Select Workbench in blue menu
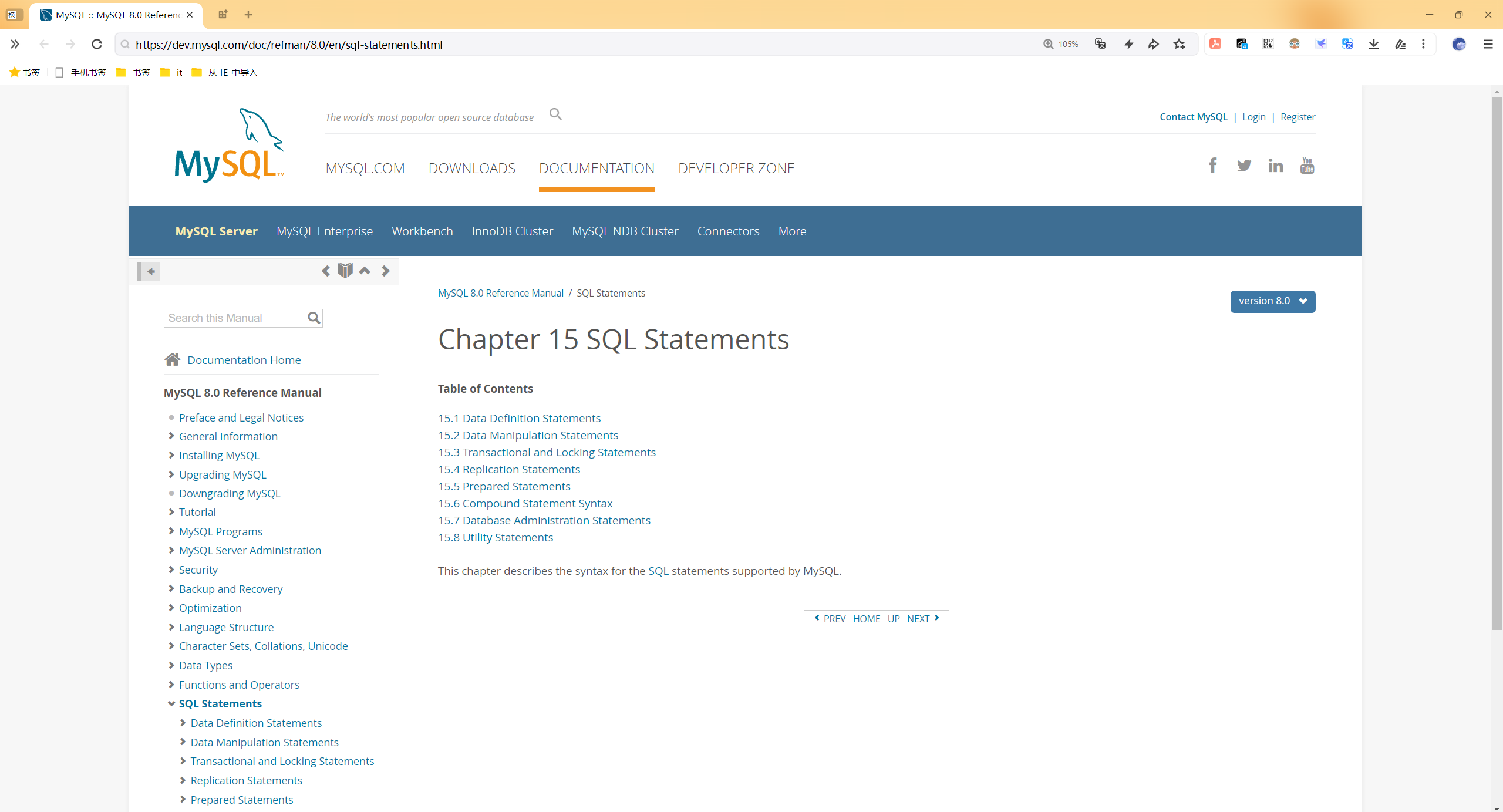Image resolution: width=1503 pixels, height=812 pixels. 422,231
